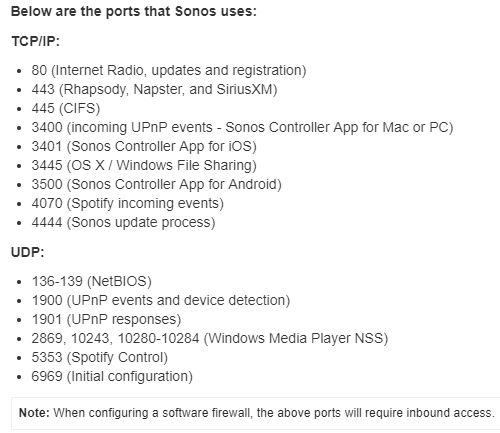Click the UDP section heading

coord(28,252)
